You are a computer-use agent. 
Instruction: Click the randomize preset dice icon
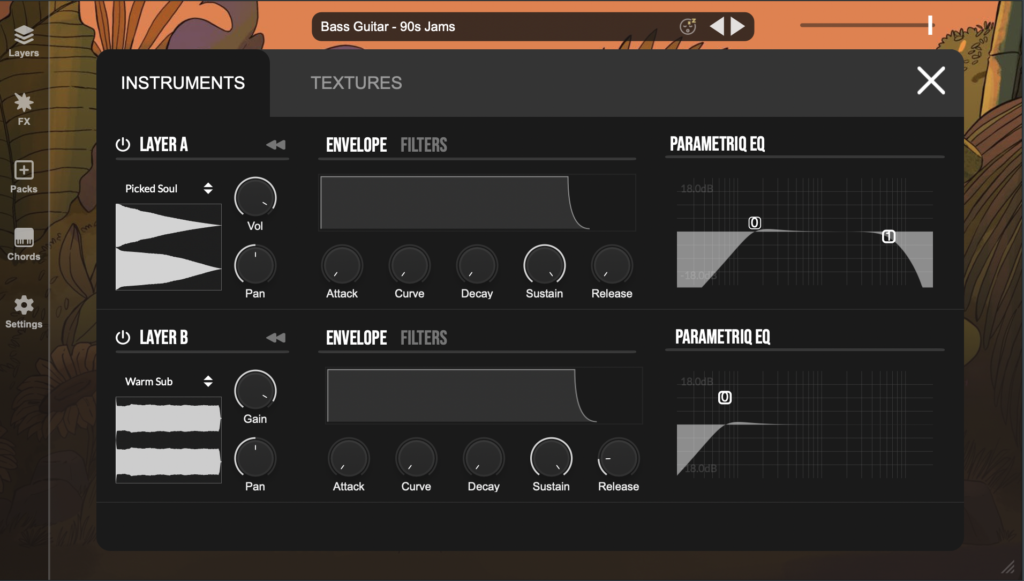[688, 27]
